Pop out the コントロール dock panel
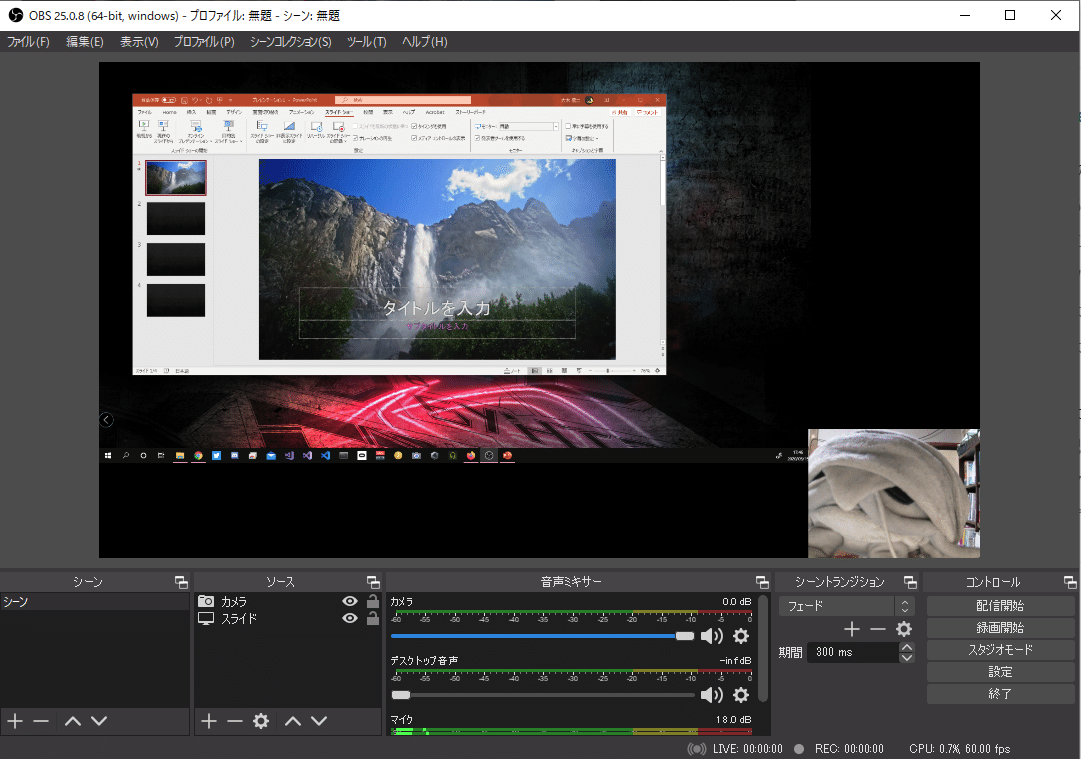 pos(1069,582)
